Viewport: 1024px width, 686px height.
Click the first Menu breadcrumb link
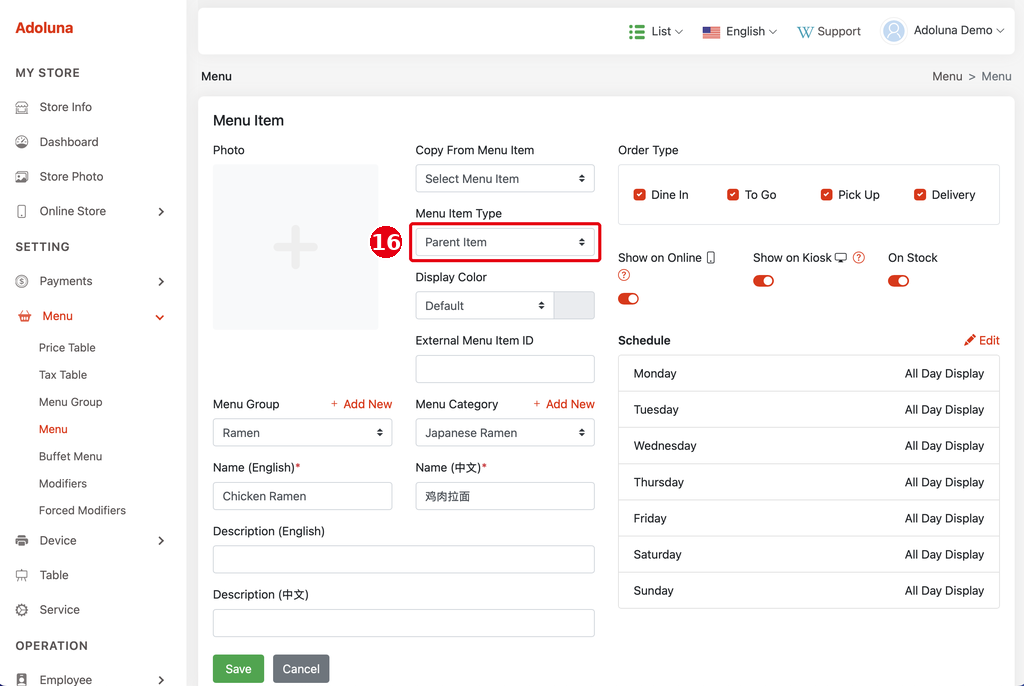click(x=947, y=76)
